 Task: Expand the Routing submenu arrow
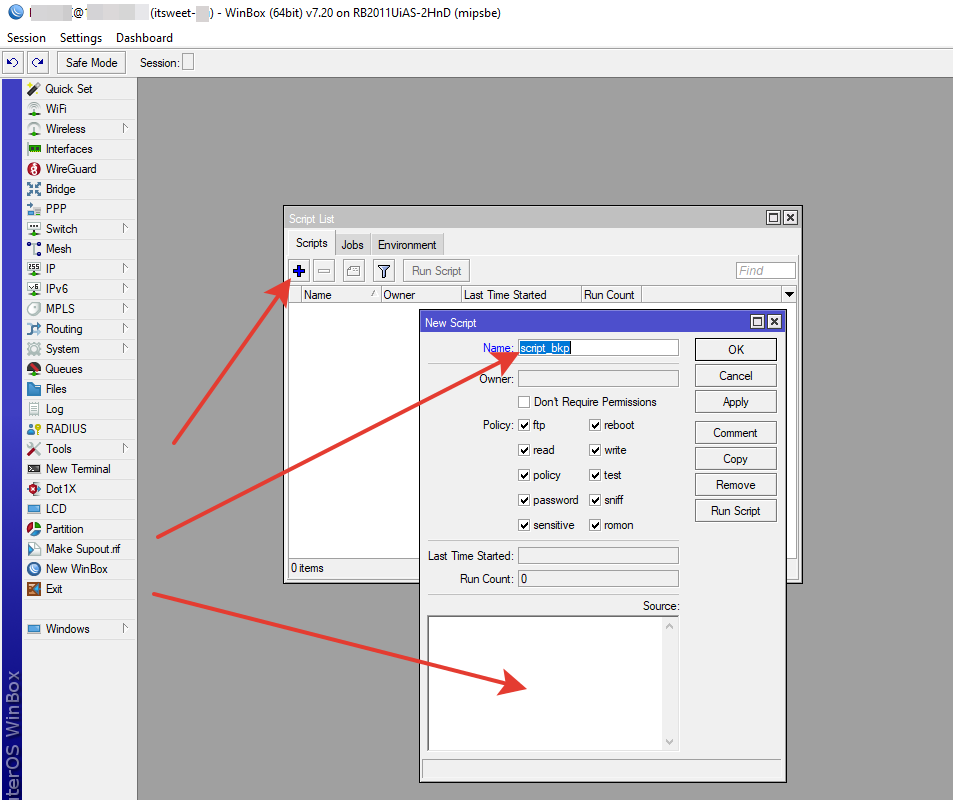coord(125,329)
